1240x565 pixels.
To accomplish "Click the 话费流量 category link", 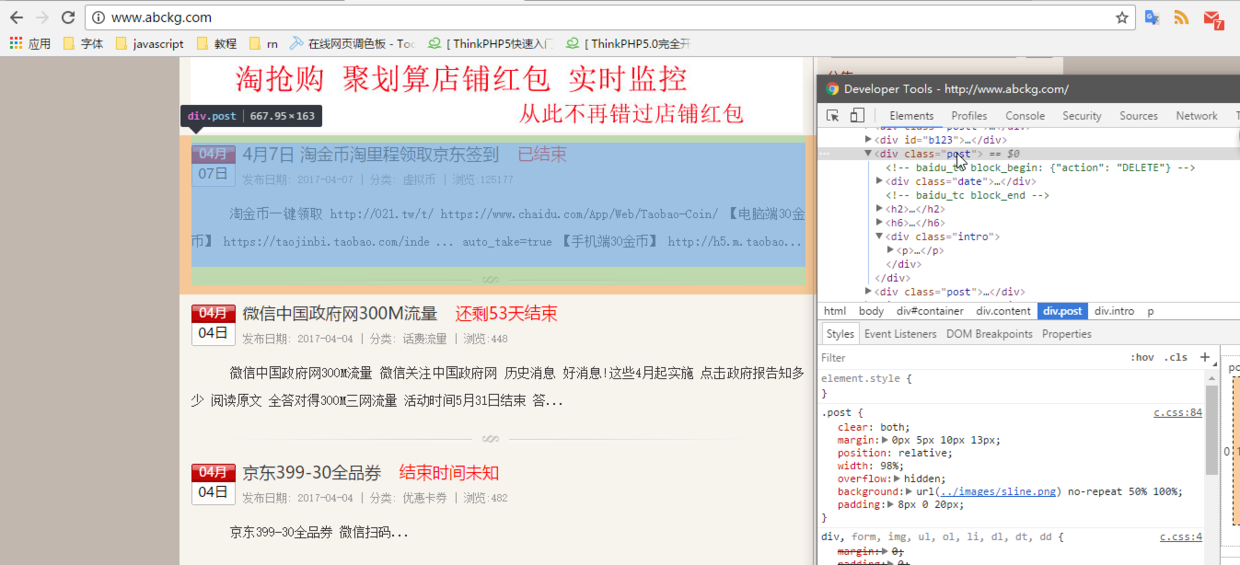I will (424, 339).
